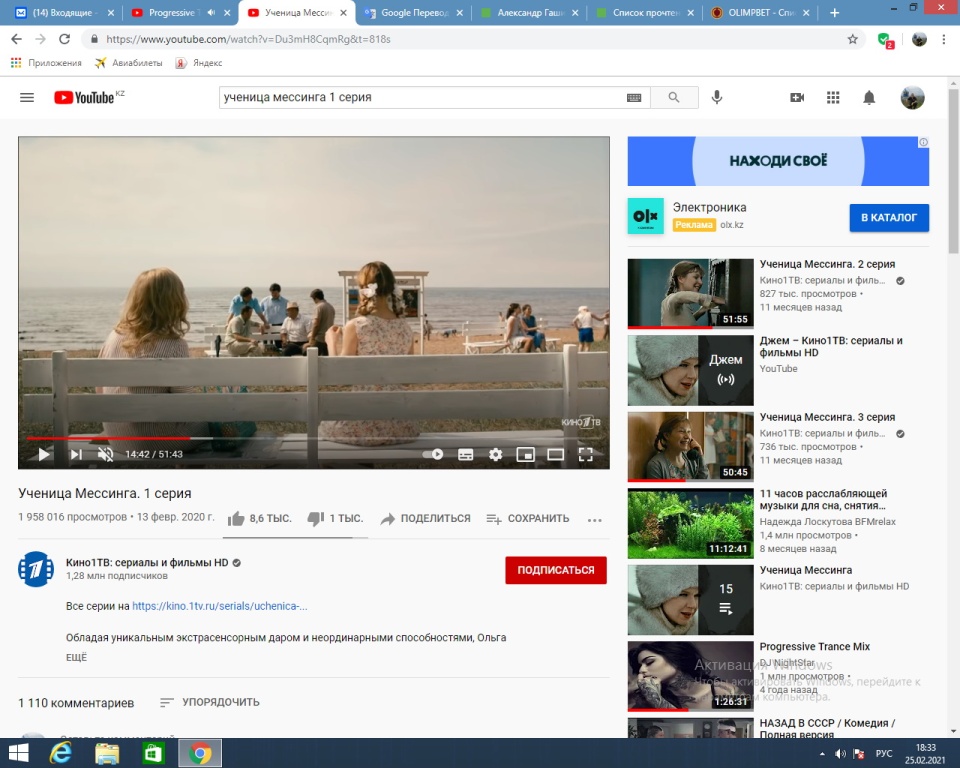Open the ad info icon on banner

pos(923,142)
